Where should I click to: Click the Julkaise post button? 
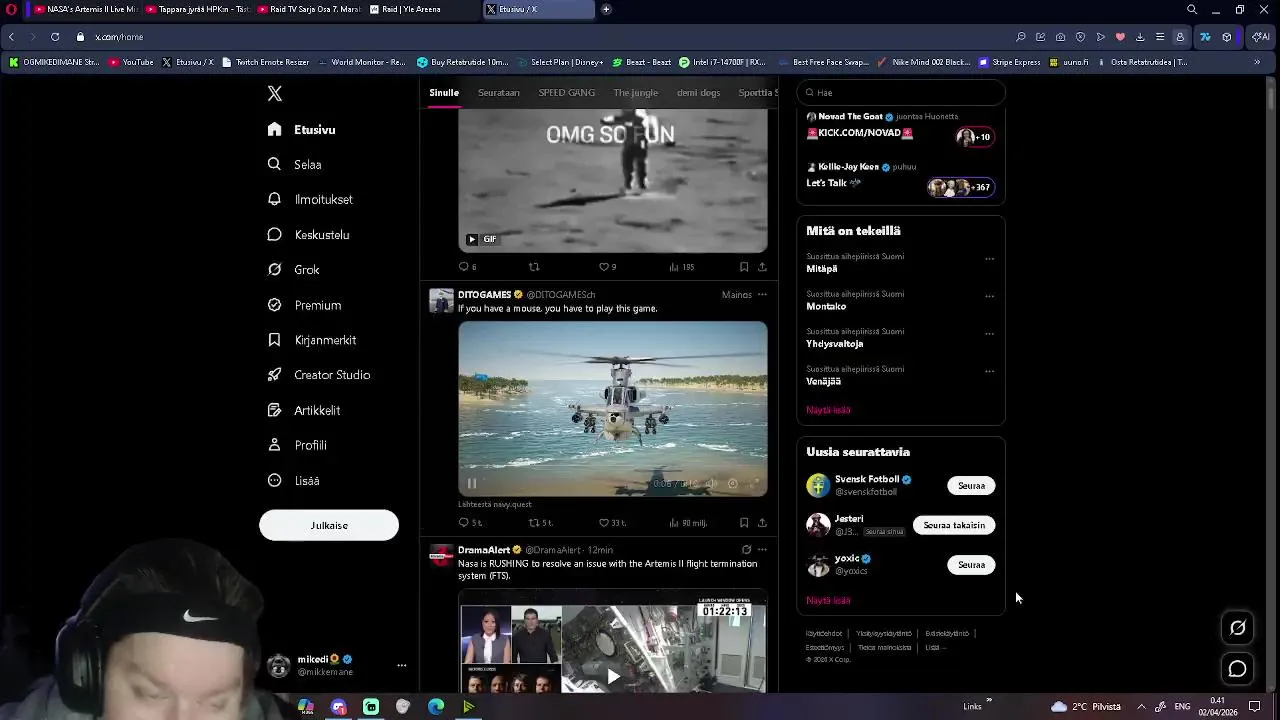(x=329, y=525)
